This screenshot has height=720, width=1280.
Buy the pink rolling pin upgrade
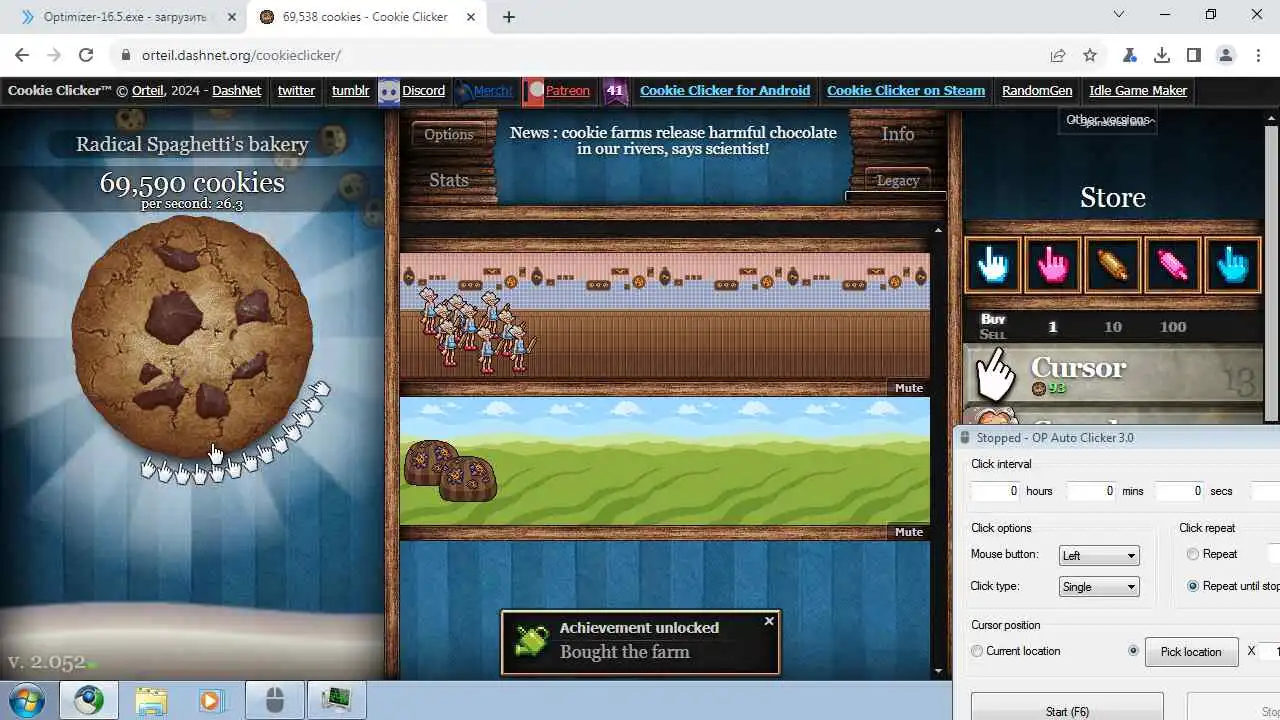(1173, 265)
